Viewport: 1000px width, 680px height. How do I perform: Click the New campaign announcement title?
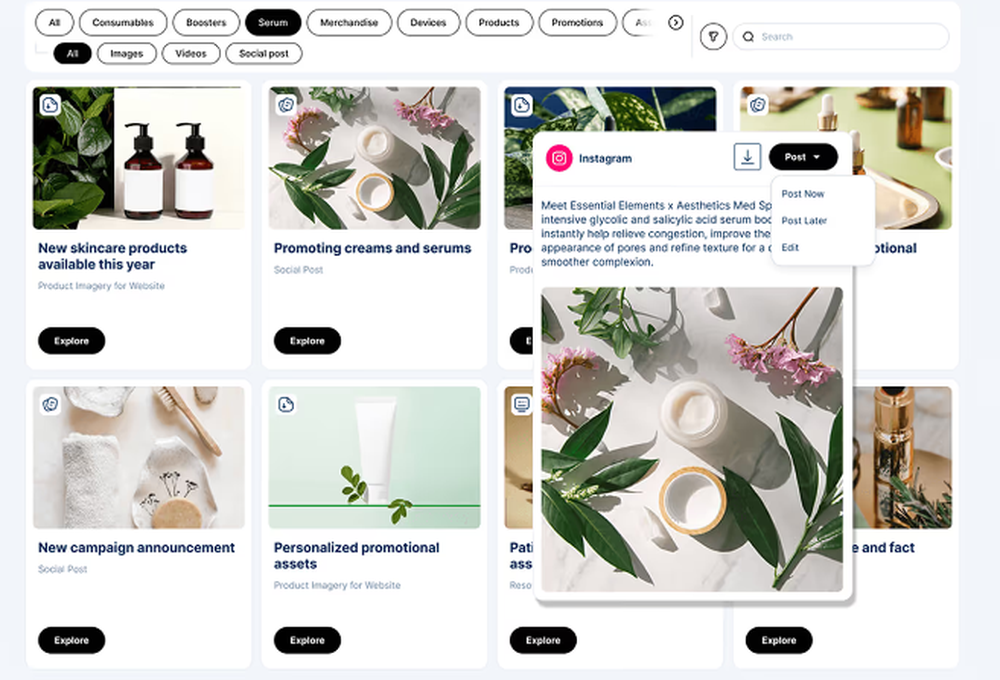click(x=136, y=547)
